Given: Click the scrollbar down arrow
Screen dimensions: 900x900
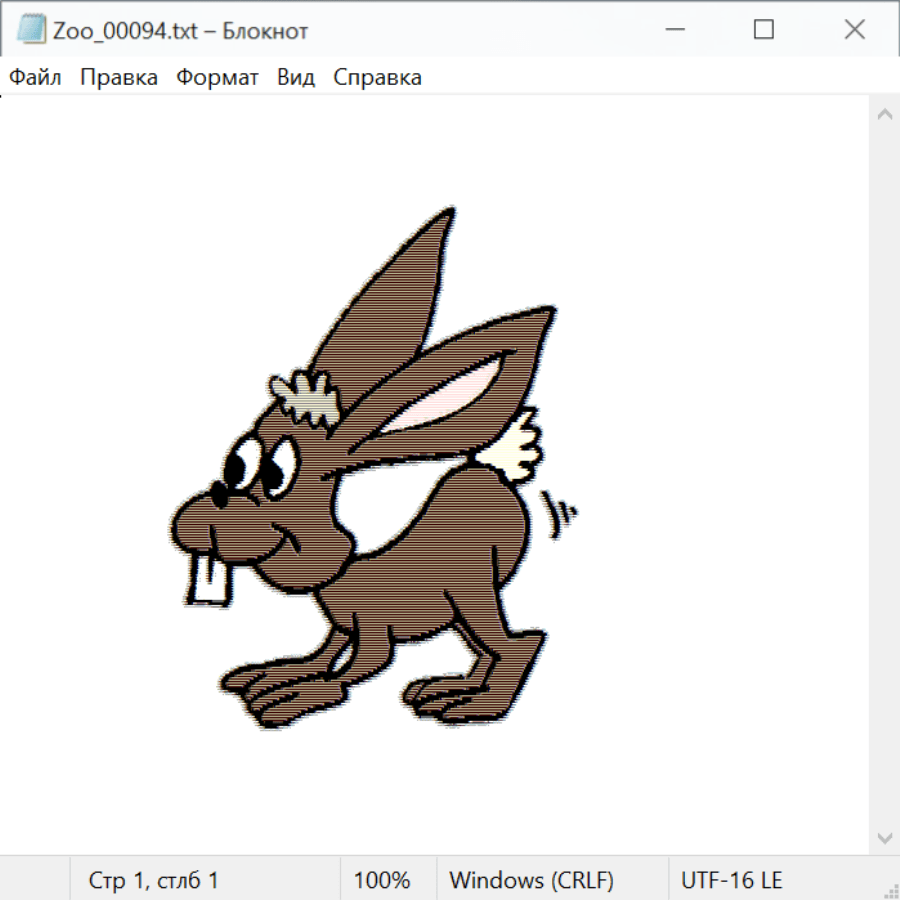Looking at the screenshot, I should [884, 836].
